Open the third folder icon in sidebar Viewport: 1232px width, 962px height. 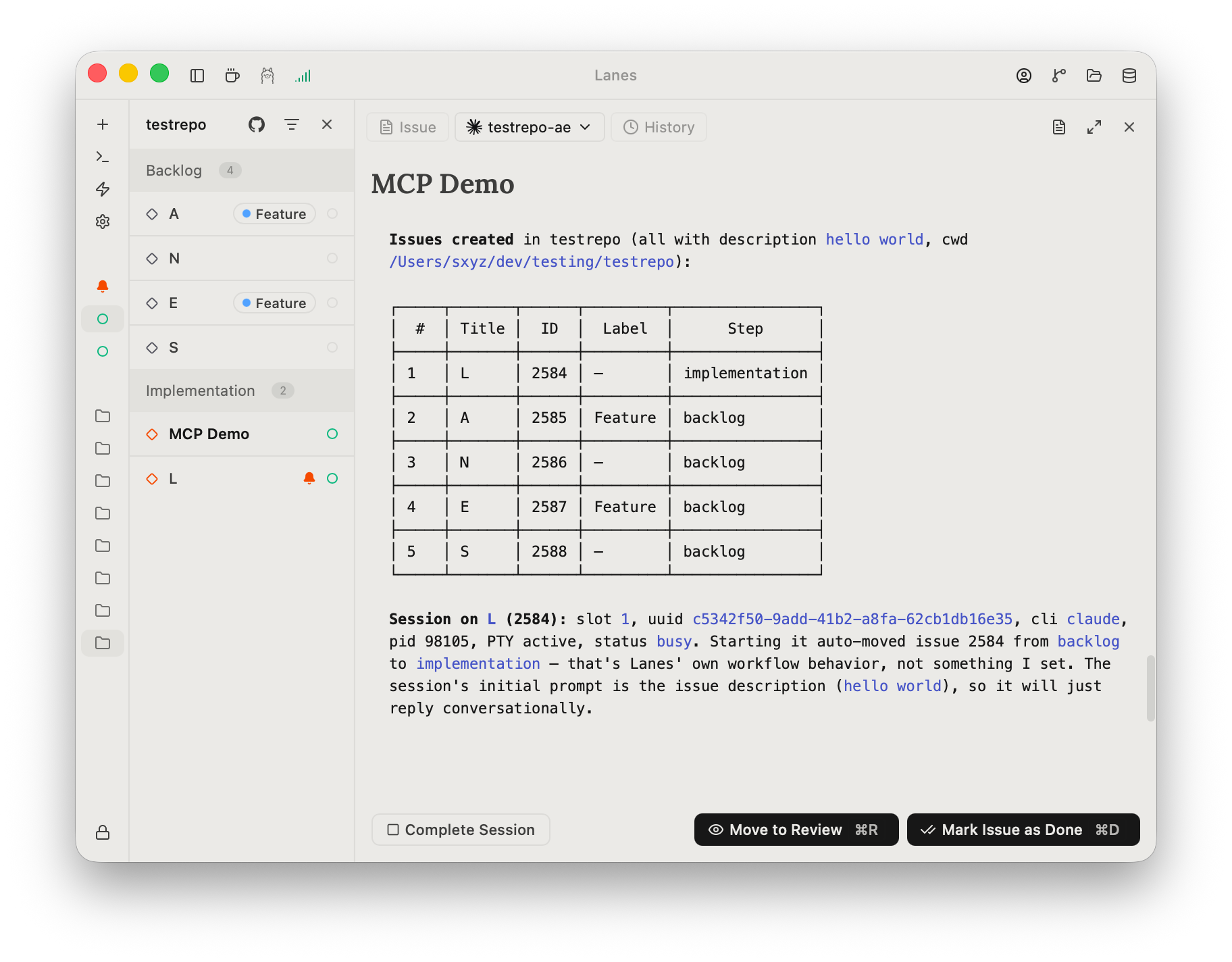(103, 481)
